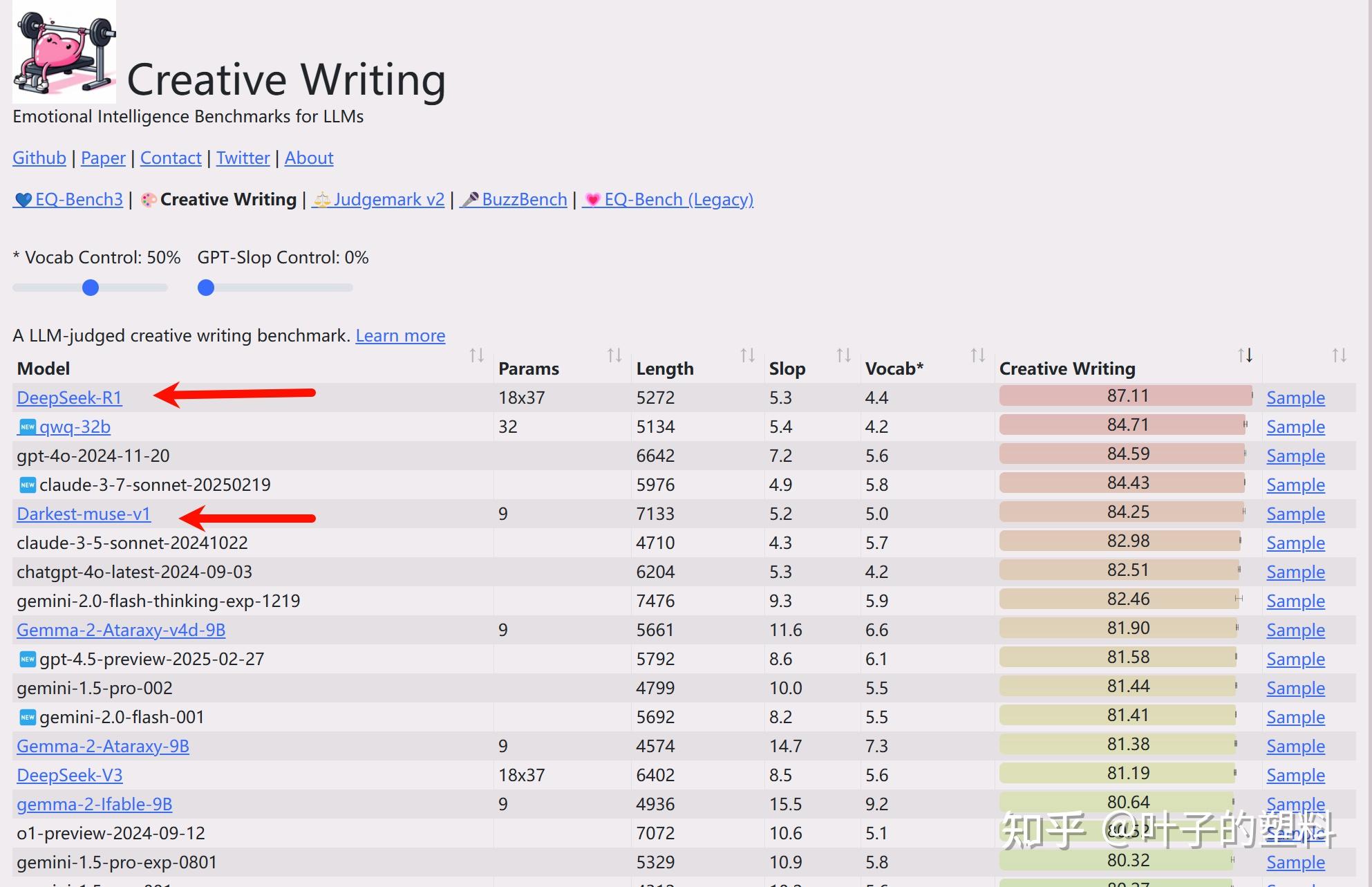Open the Learn more link
Viewport: 1372px width, 887px height.
[400, 336]
